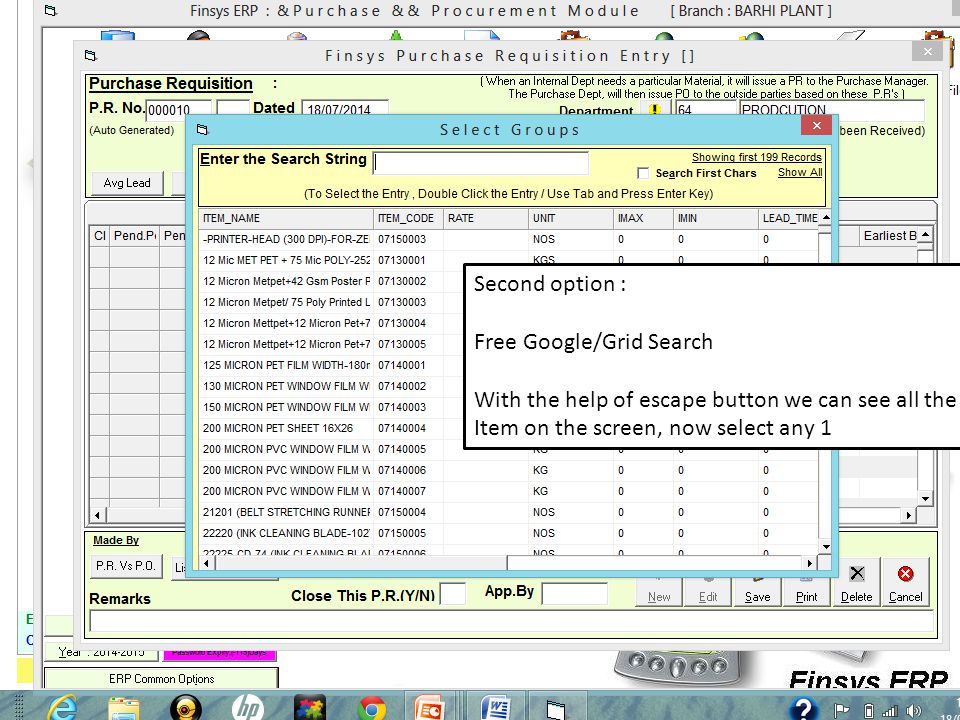960x720 pixels.
Task: Click the red Cancel icon button
Action: tap(906, 582)
